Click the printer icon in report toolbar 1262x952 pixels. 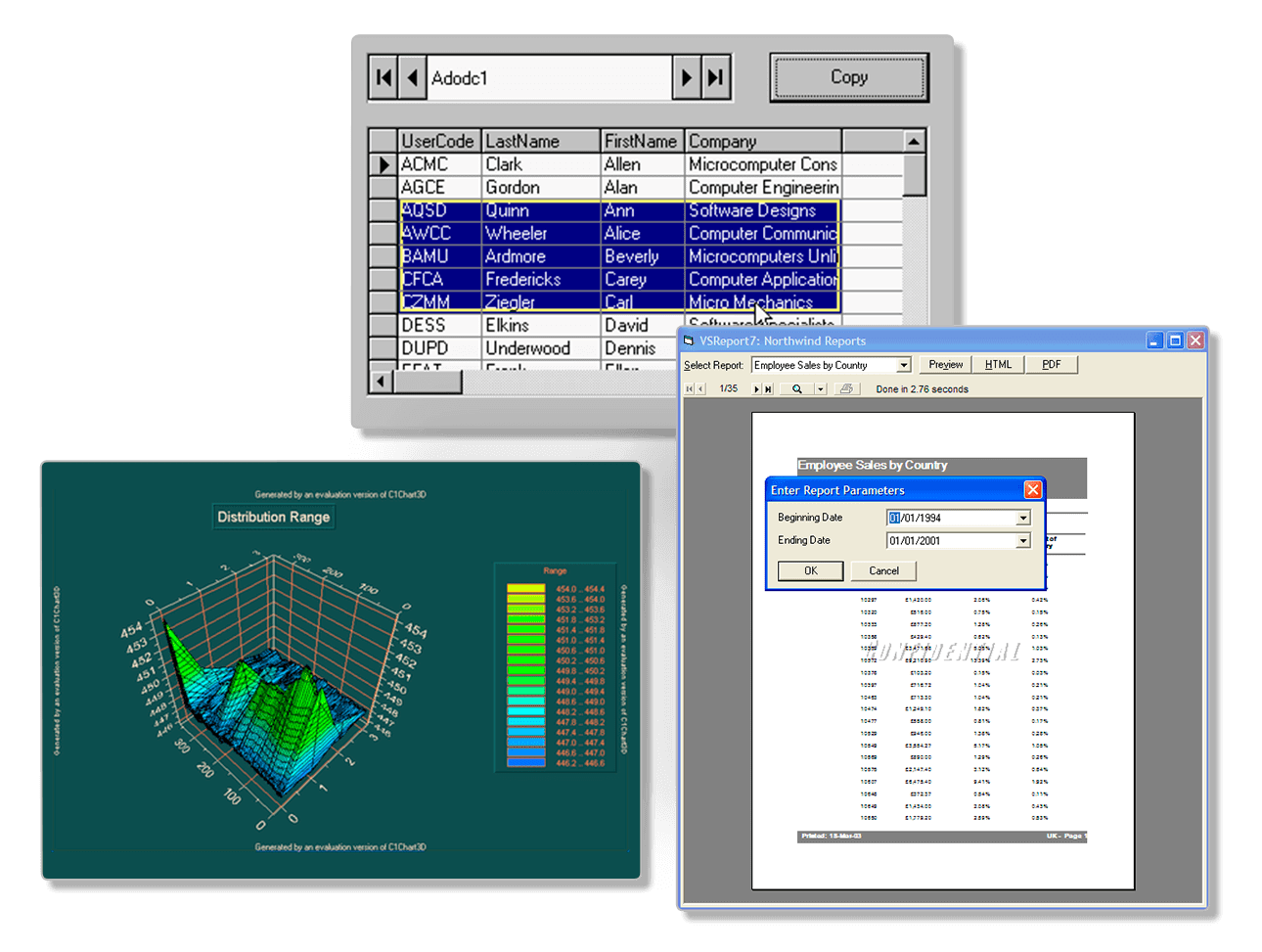(846, 389)
